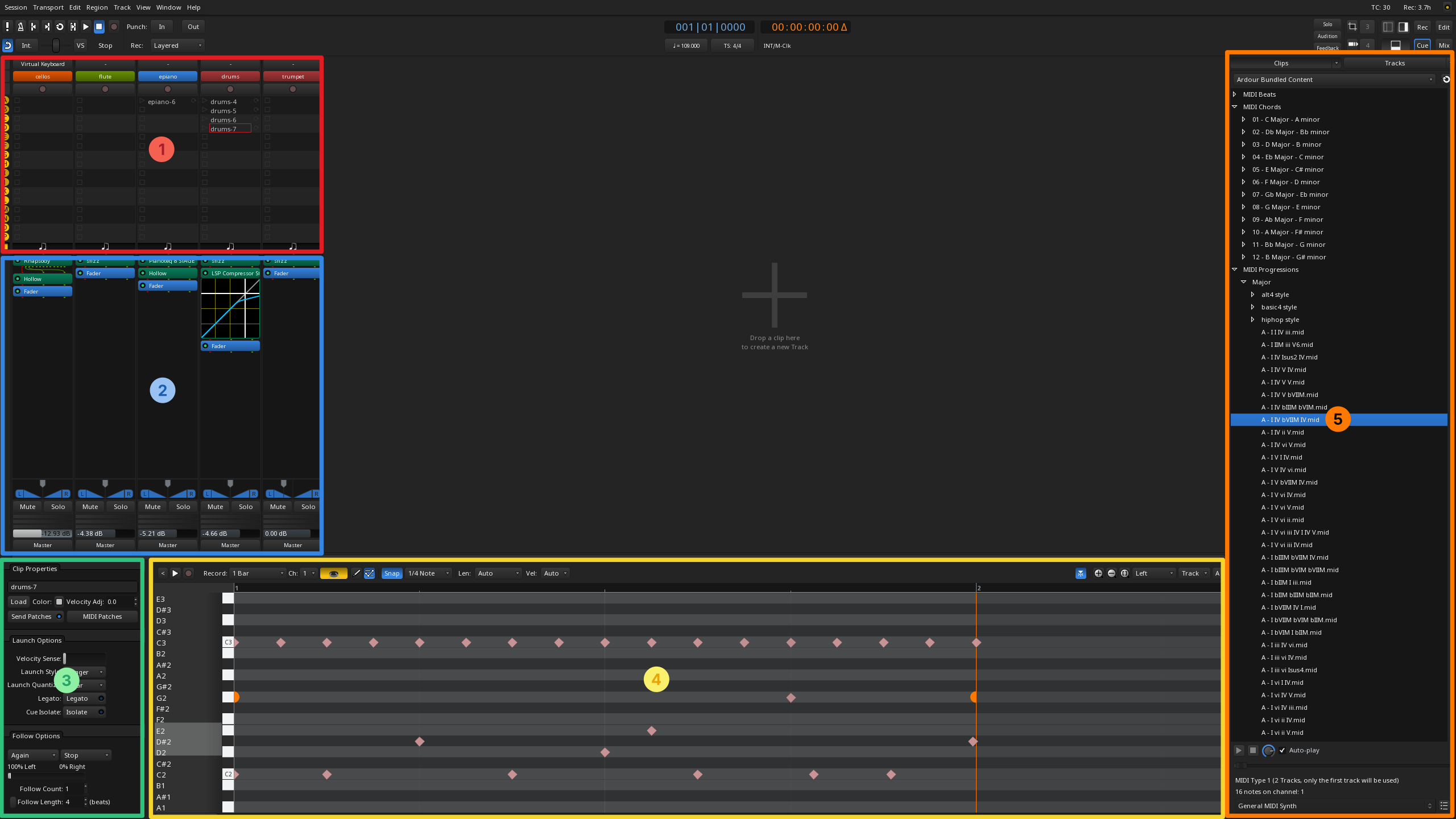
Task: Switch to the Mix window tab
Action: click(x=1444, y=45)
